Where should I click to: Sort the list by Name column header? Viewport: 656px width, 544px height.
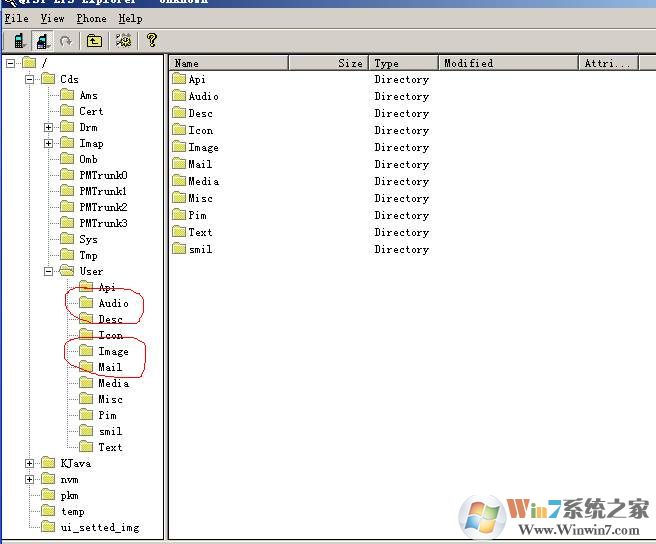coord(228,63)
